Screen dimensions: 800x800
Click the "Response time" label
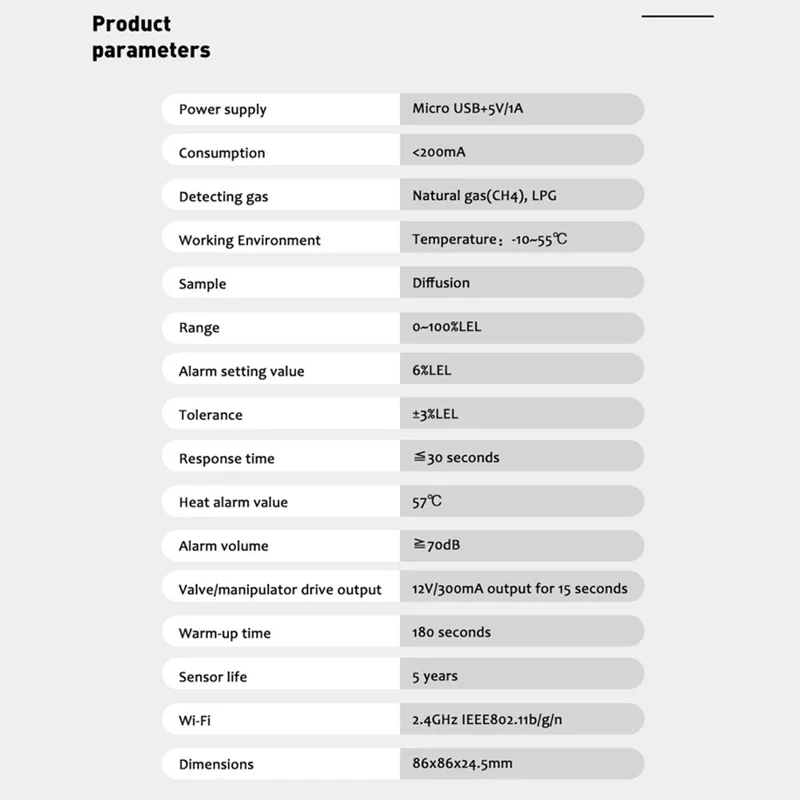click(x=226, y=459)
